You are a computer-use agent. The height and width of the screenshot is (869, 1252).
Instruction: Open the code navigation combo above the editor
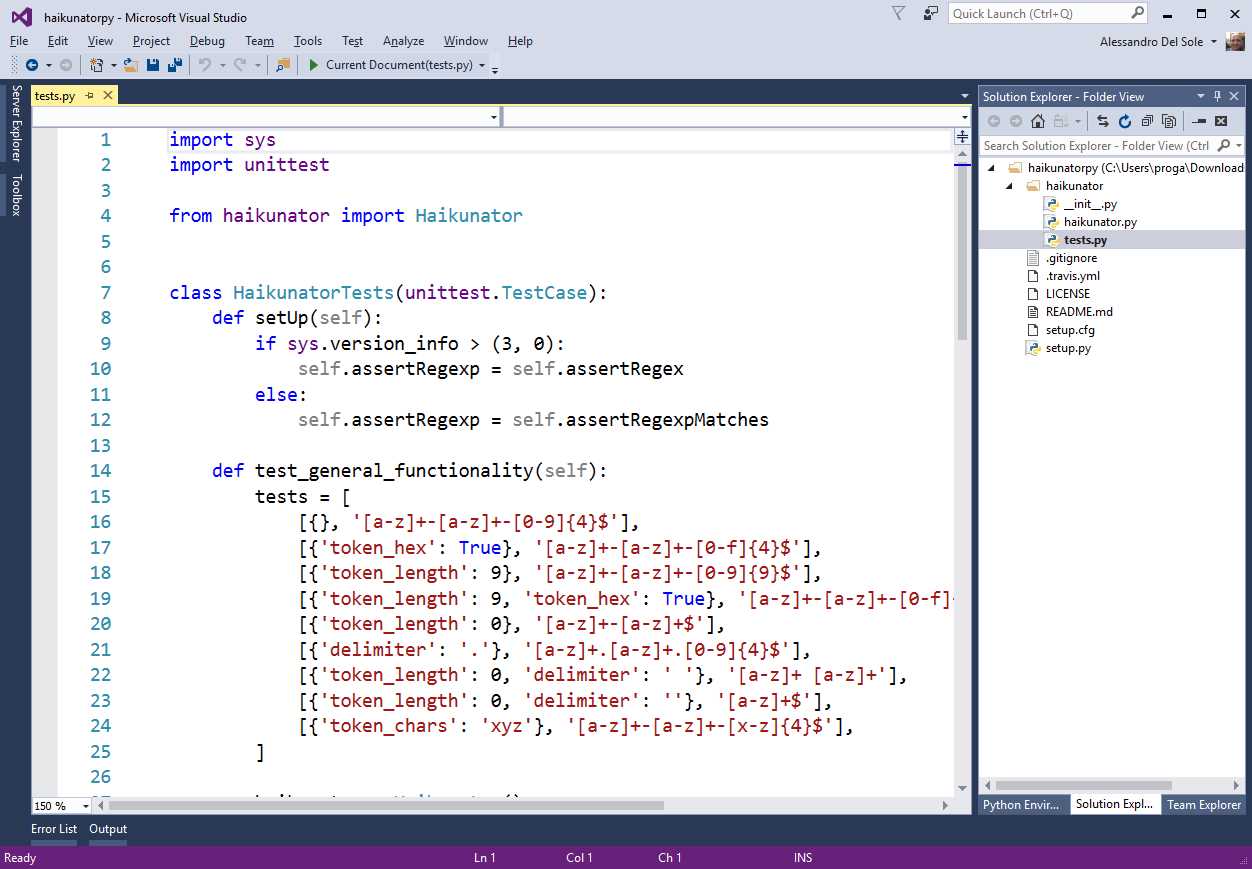coord(492,117)
